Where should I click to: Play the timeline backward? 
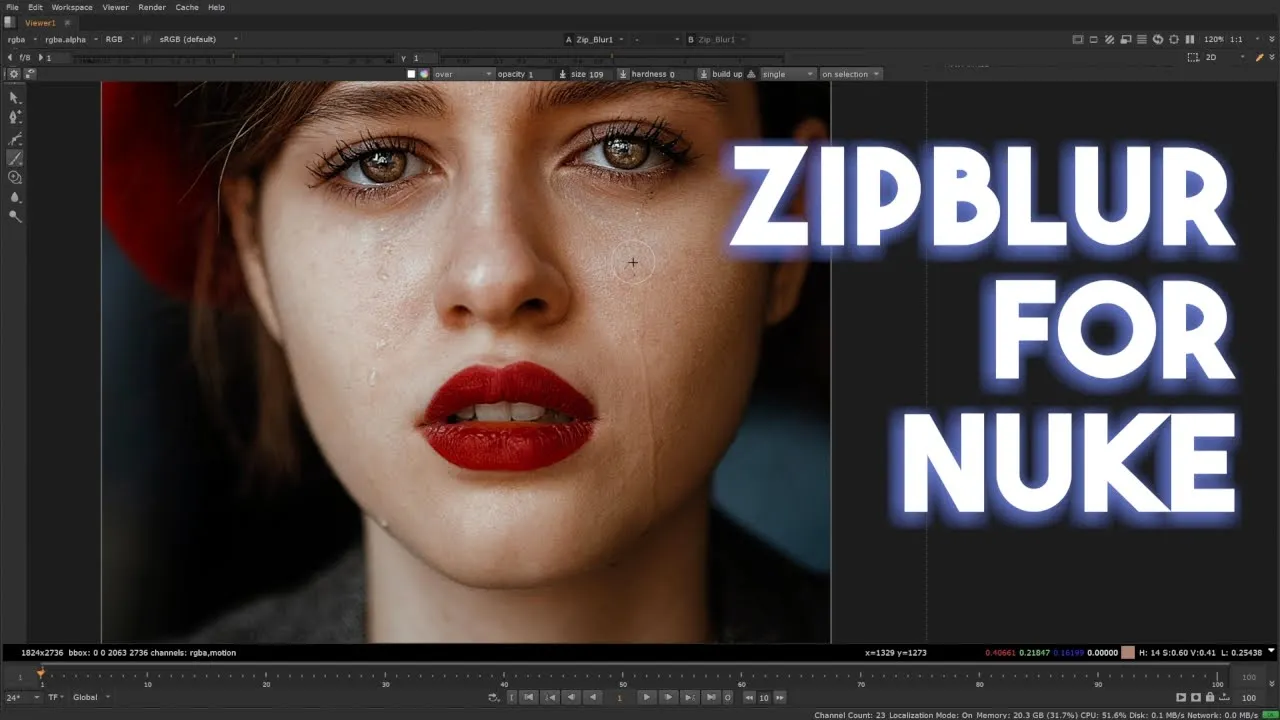click(x=593, y=697)
